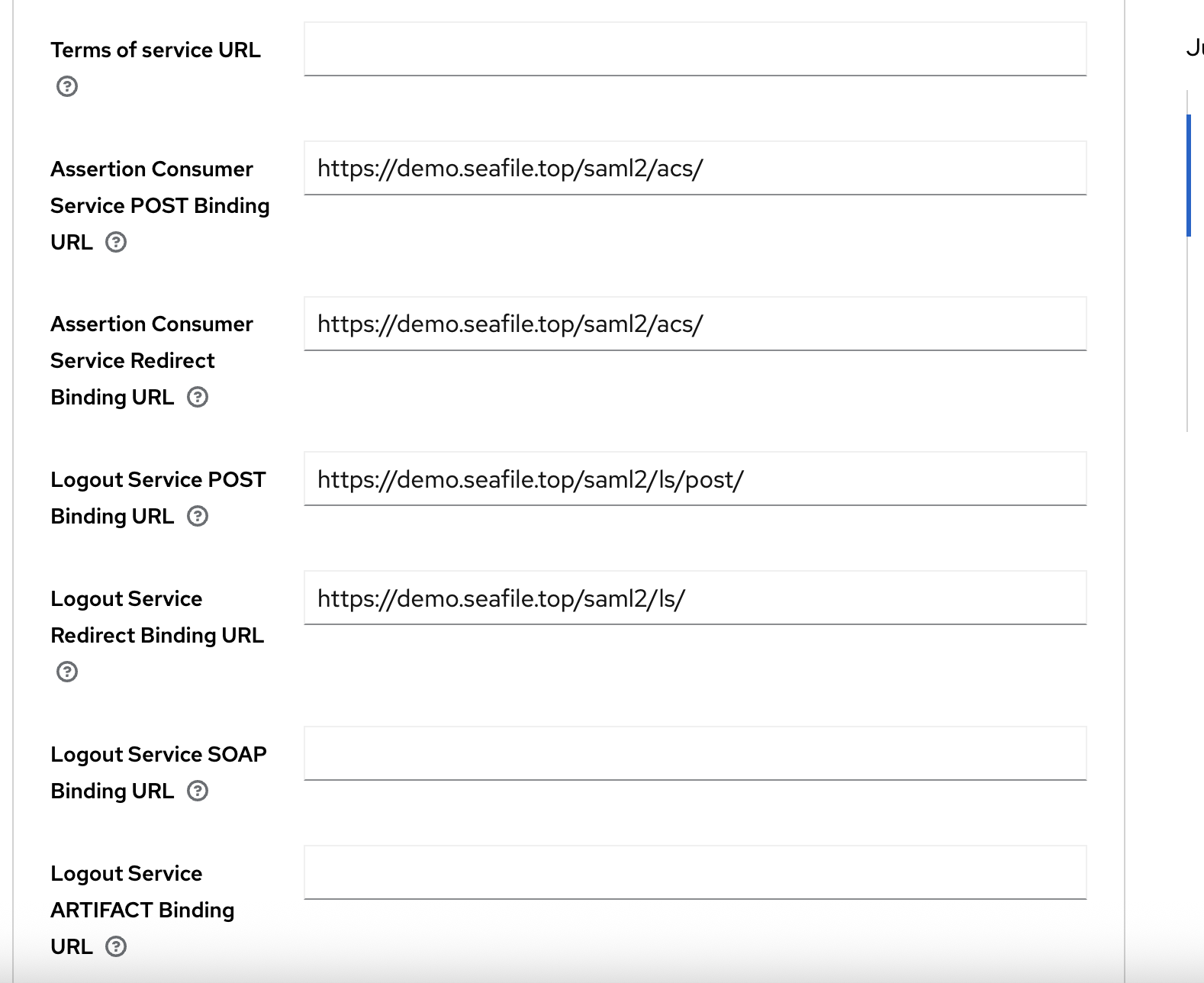Click the field containing saml2/ls/post/ URL
This screenshot has width=1204, height=983.
(x=694, y=479)
